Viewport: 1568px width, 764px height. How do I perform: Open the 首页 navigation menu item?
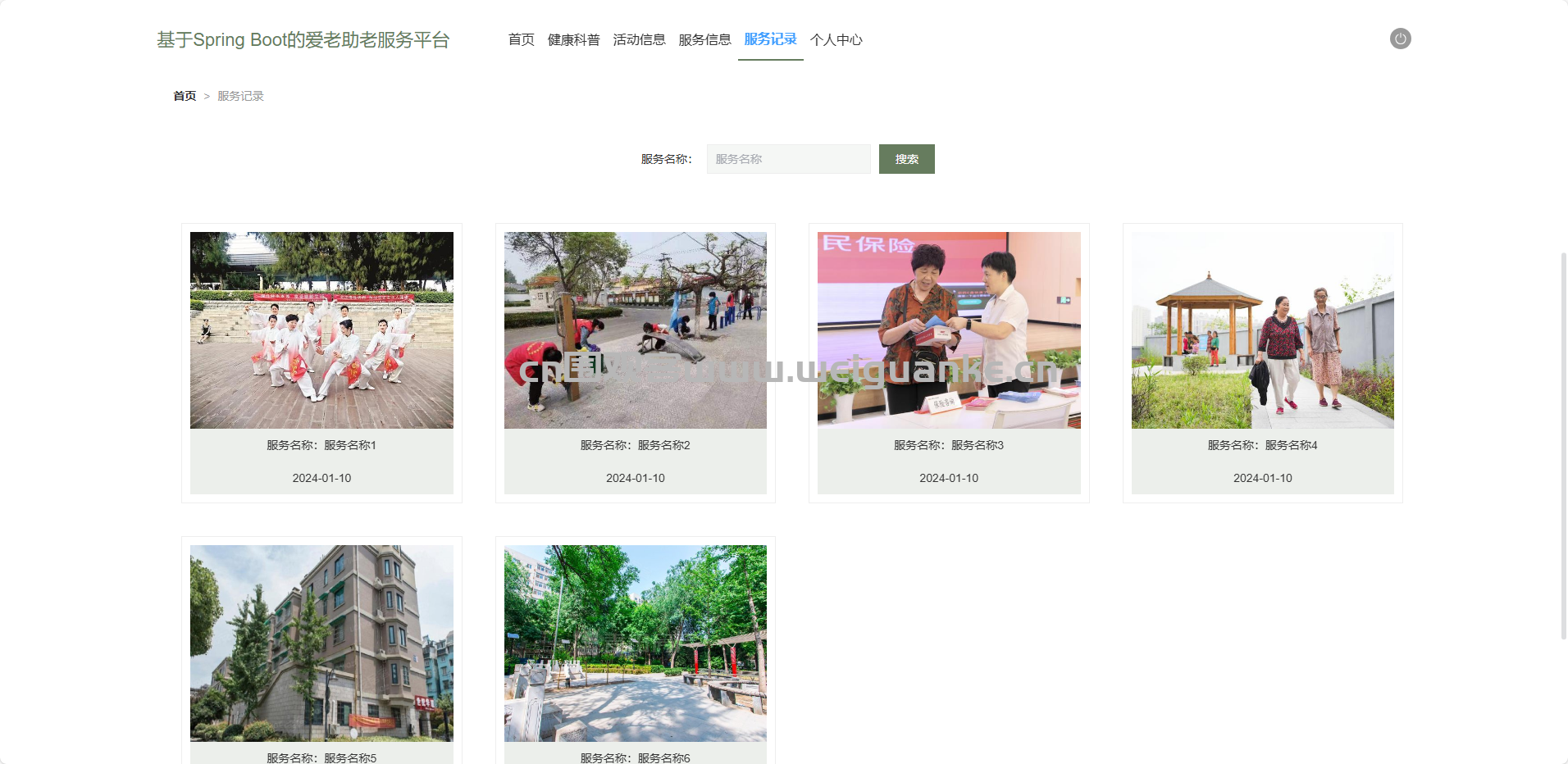click(x=521, y=39)
